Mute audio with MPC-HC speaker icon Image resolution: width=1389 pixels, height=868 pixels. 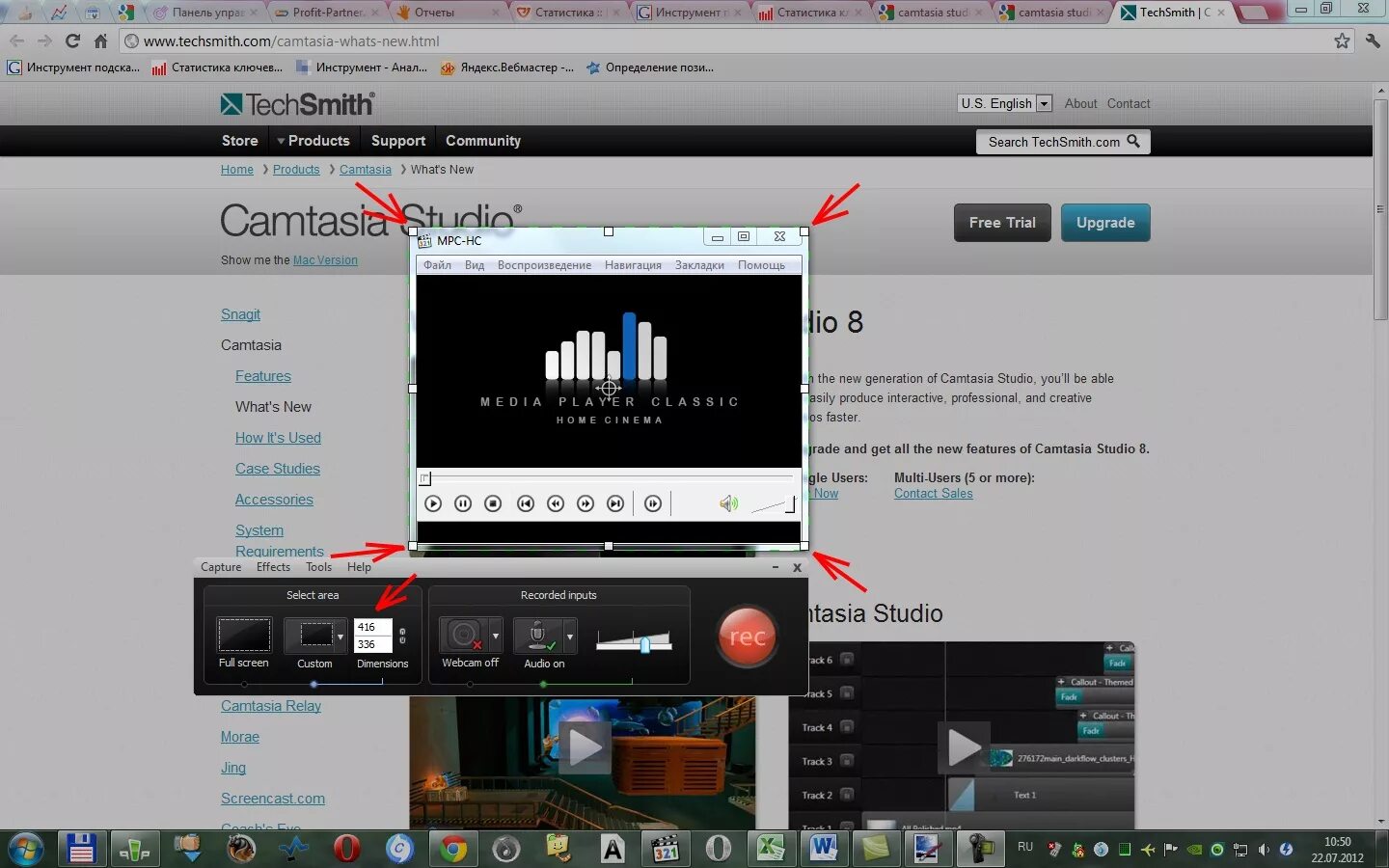pyautogui.click(x=728, y=503)
